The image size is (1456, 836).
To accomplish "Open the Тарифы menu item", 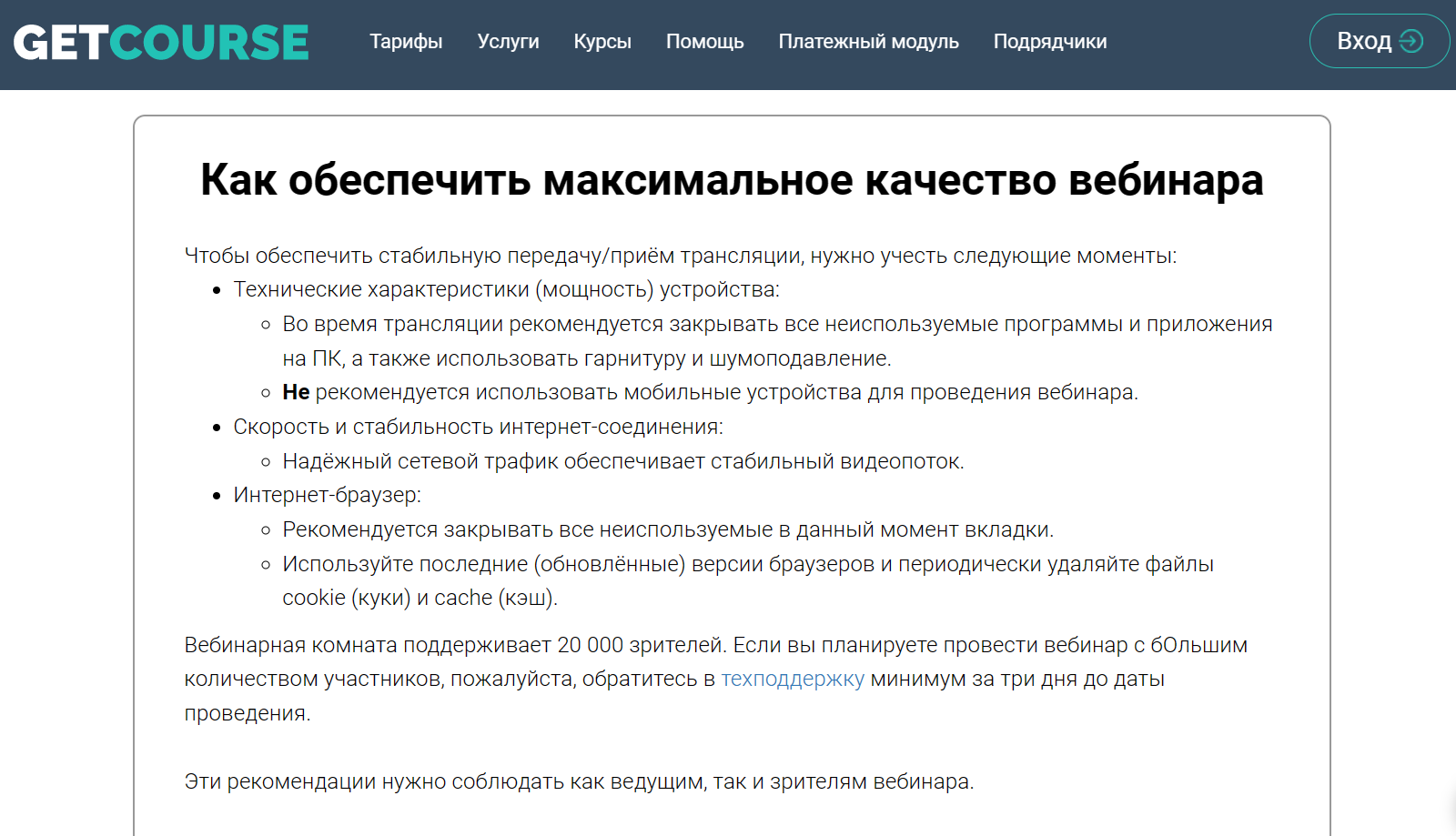I will click(406, 42).
